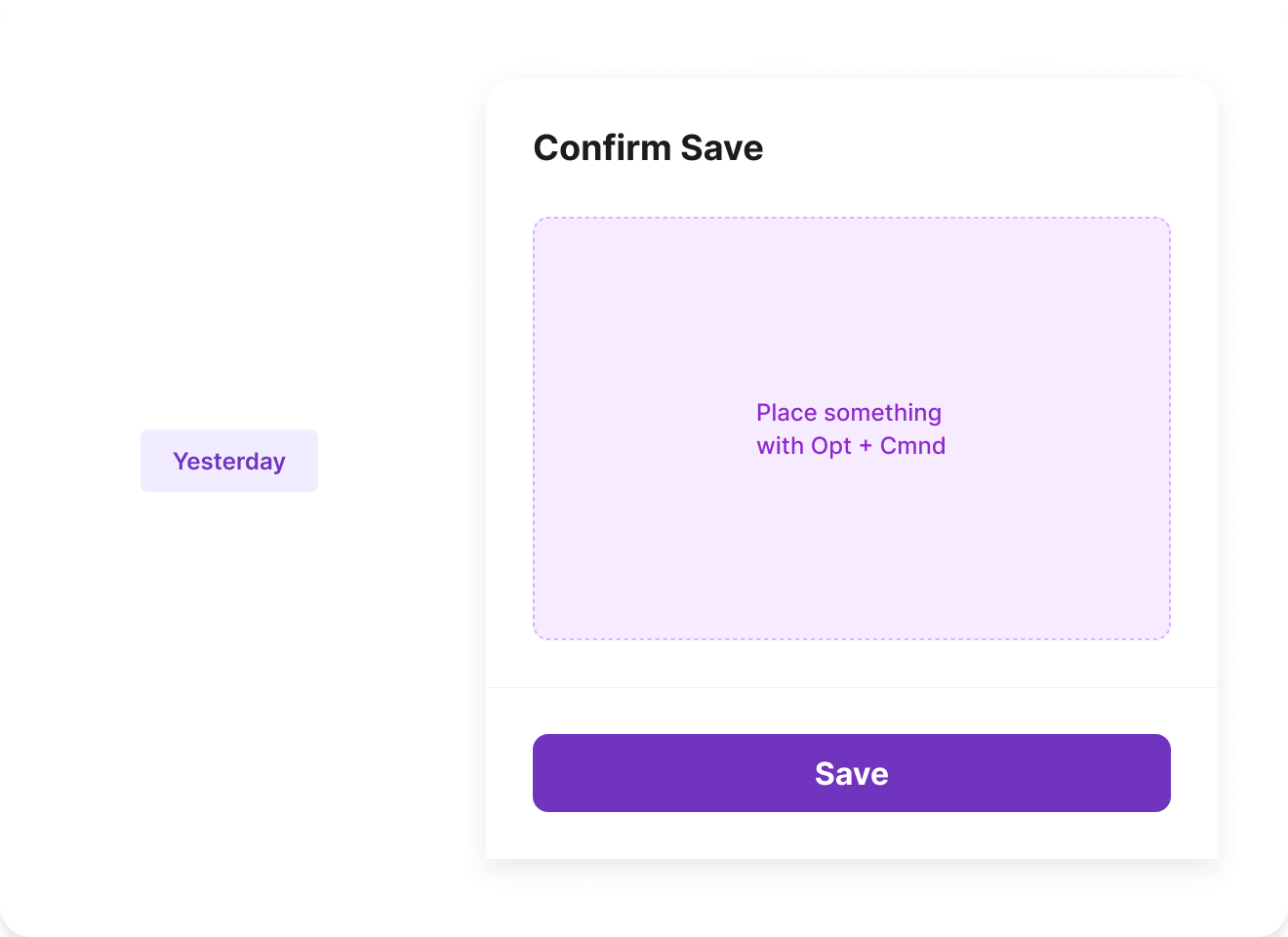This screenshot has height=937, width=1288.
Task: Click the word "something" in the placeholder
Action: coord(883,413)
